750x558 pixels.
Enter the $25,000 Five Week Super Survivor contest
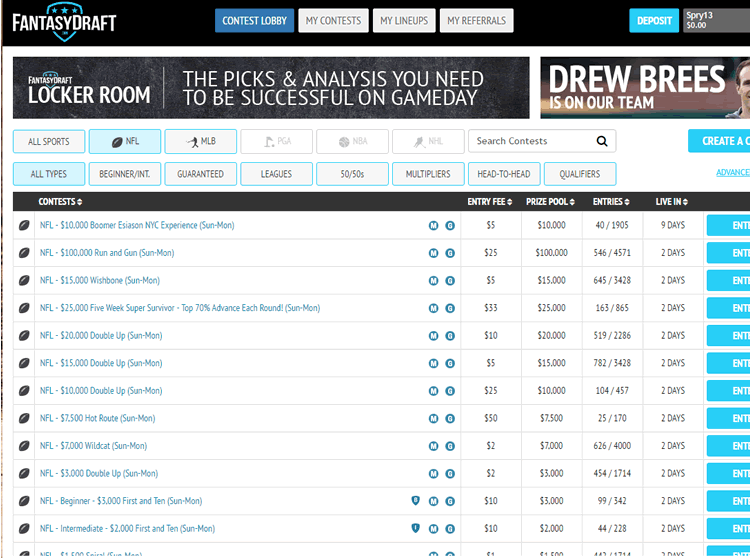coord(728,308)
